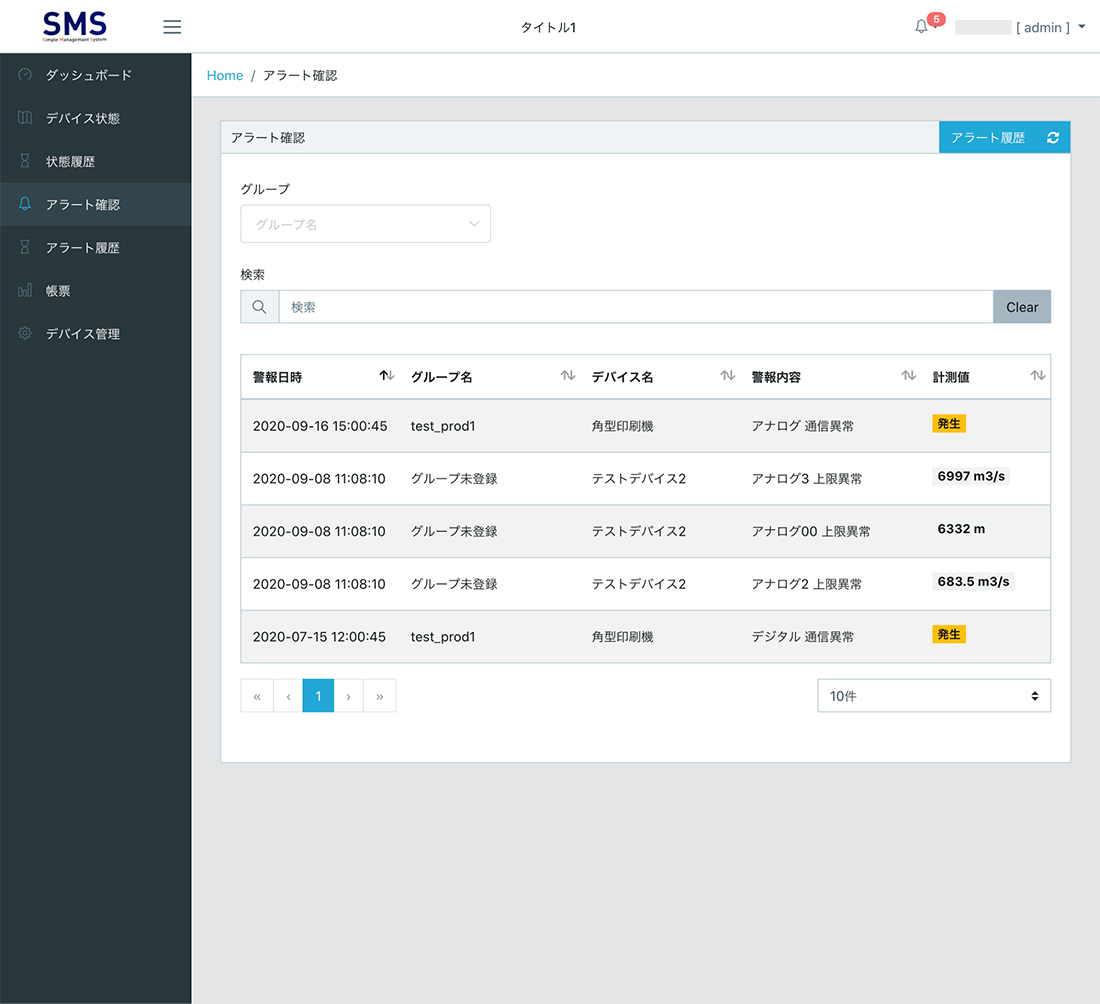Click the hourglass icon beside アラート履歴
Screen dimensions: 1100x1004
[x=25, y=247]
